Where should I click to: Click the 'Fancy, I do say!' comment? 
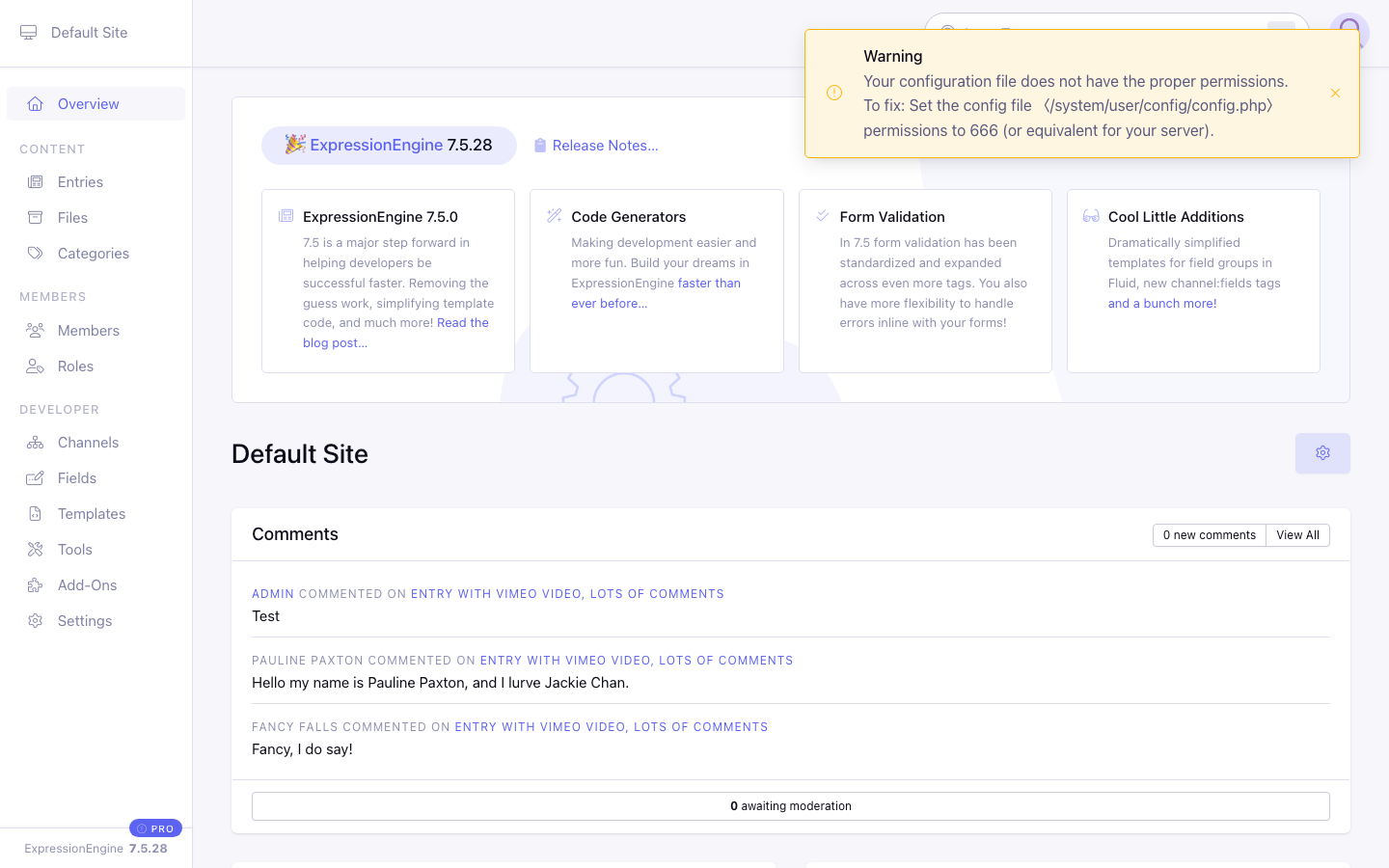pos(302,749)
